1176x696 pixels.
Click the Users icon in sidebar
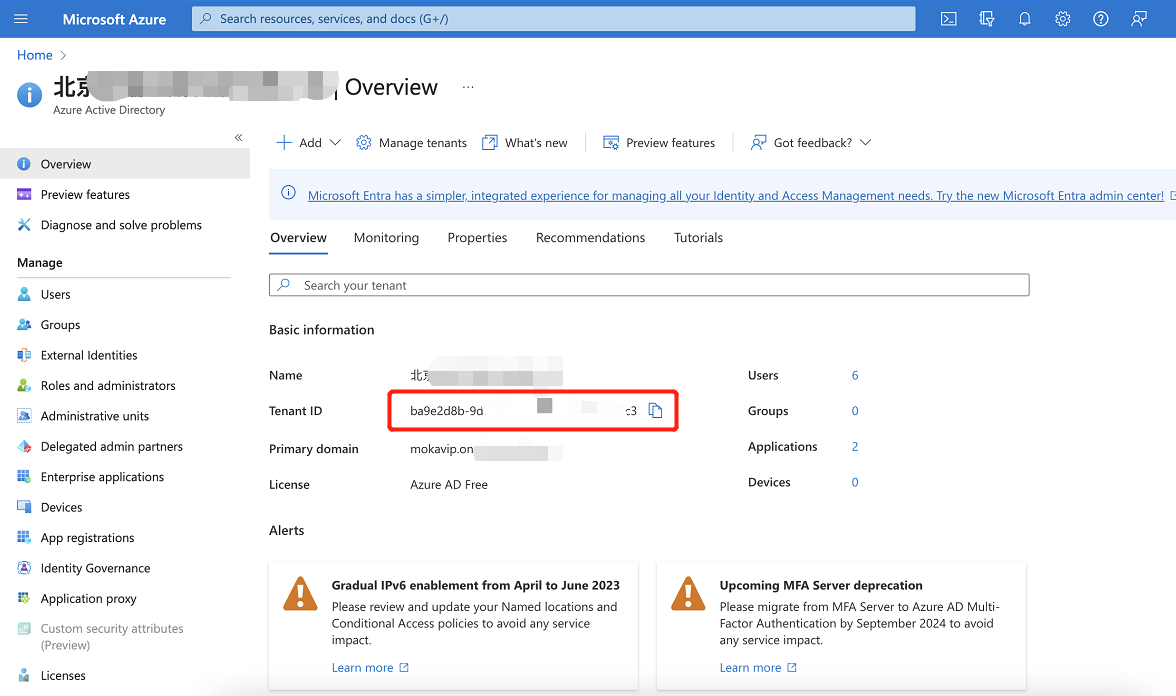click(24, 294)
